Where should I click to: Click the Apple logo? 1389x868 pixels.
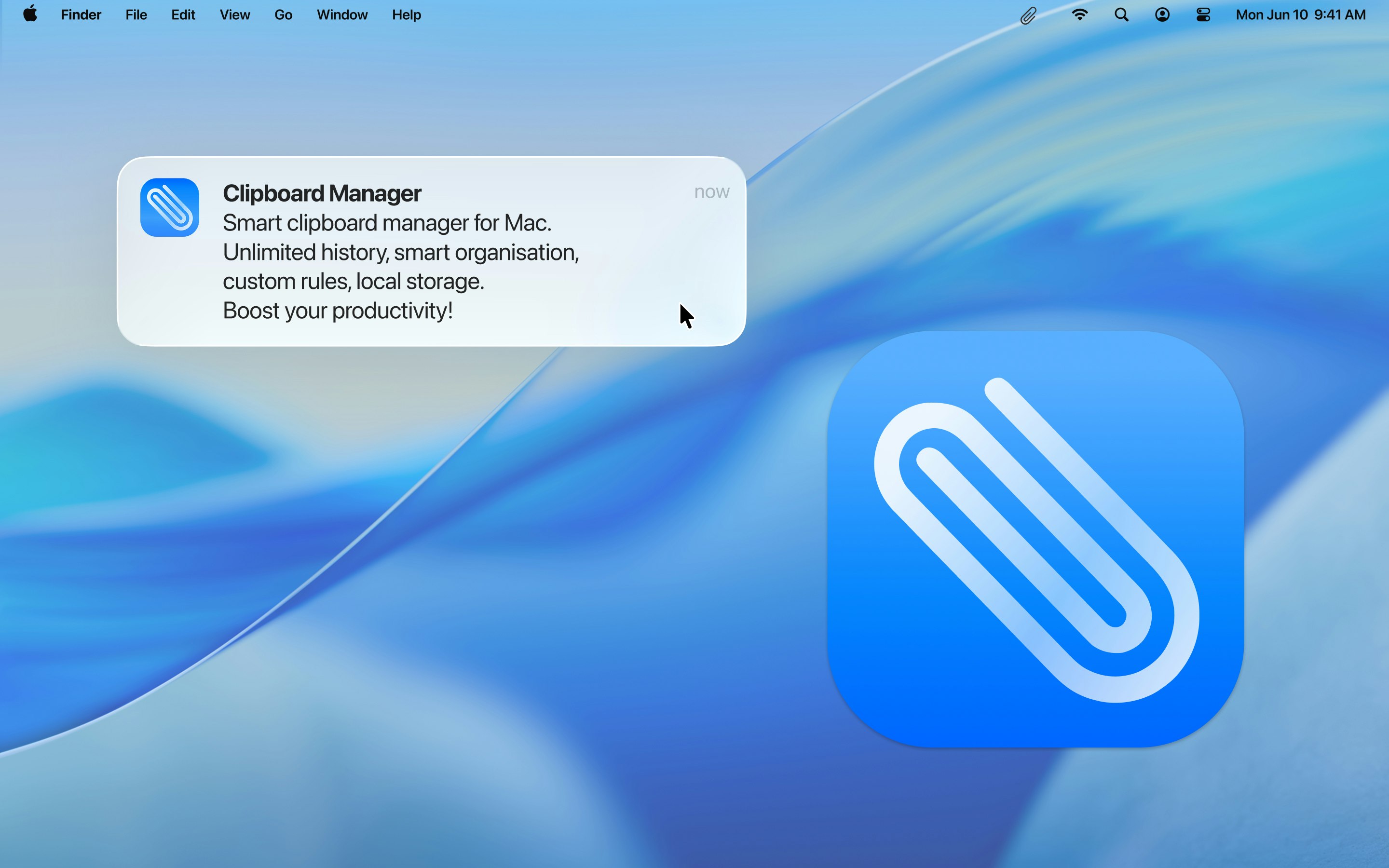coord(30,14)
